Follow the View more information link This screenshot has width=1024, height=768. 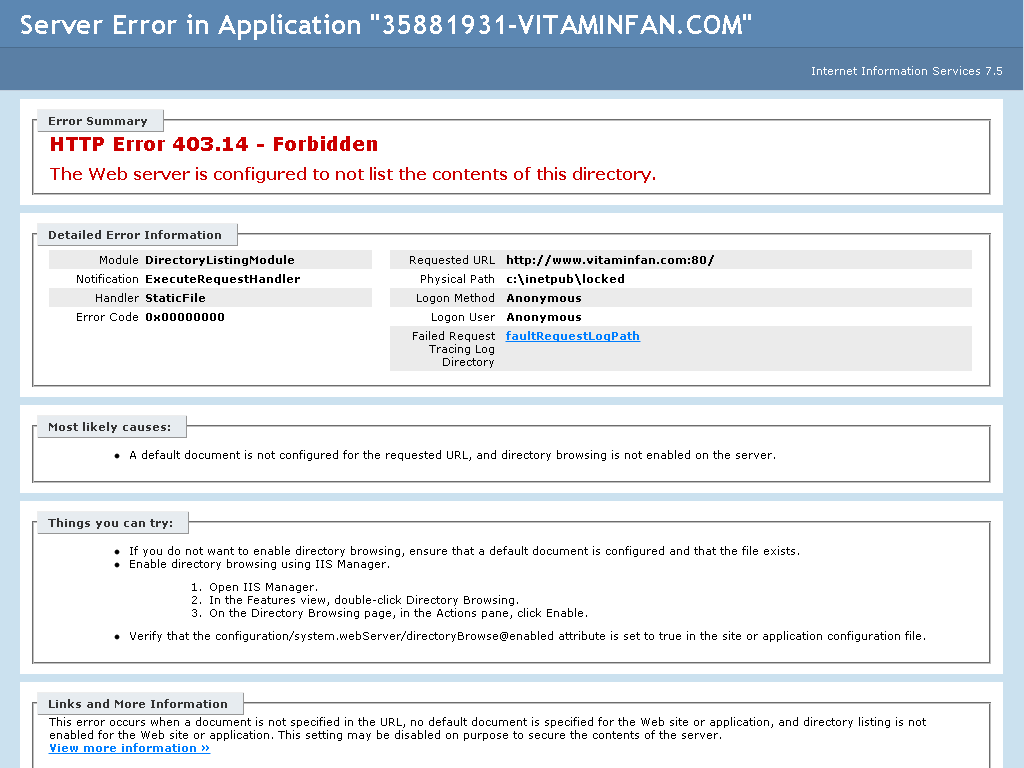click(x=129, y=748)
